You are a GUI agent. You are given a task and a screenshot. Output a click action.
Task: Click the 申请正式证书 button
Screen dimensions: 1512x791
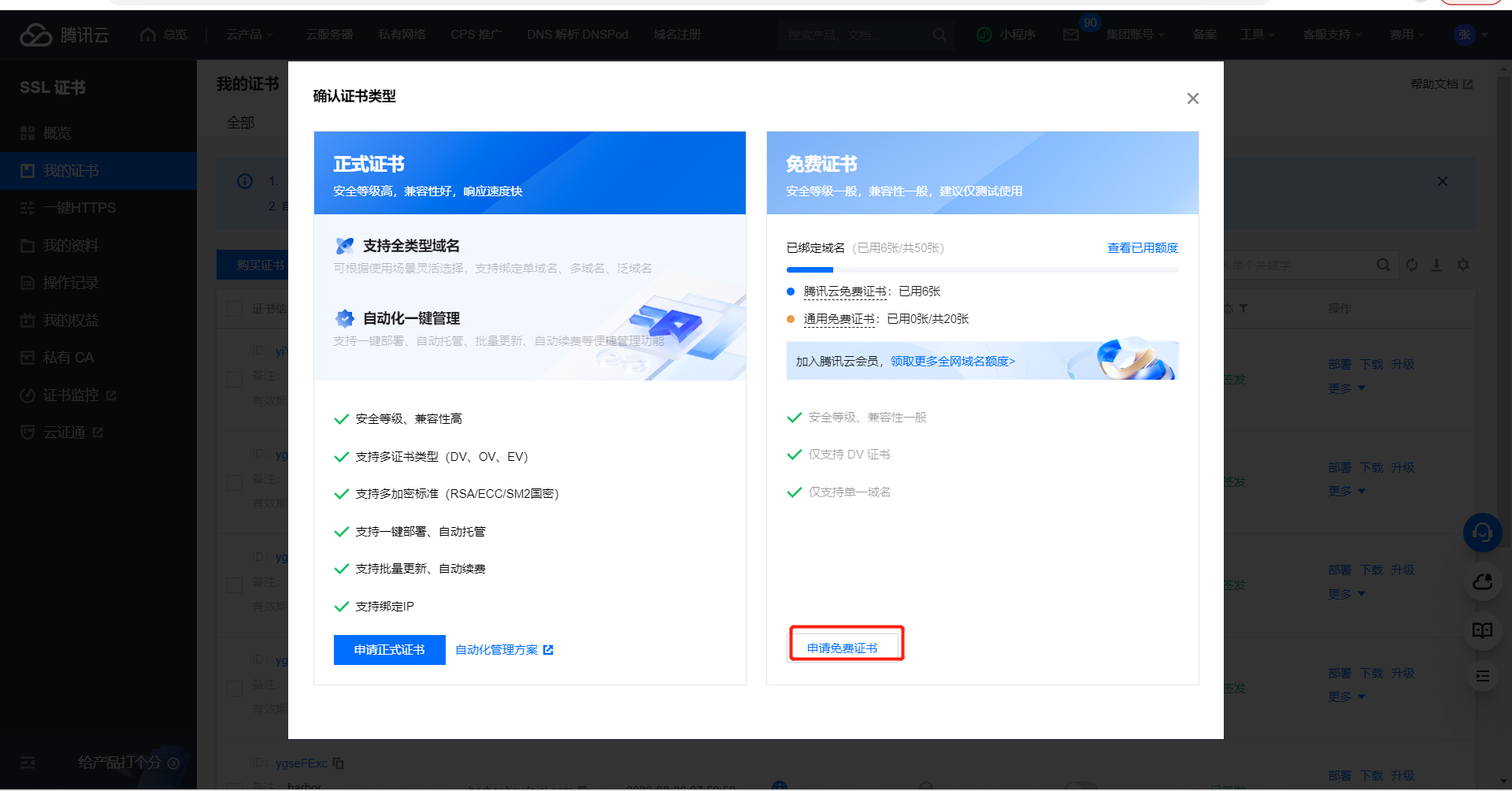(389, 650)
